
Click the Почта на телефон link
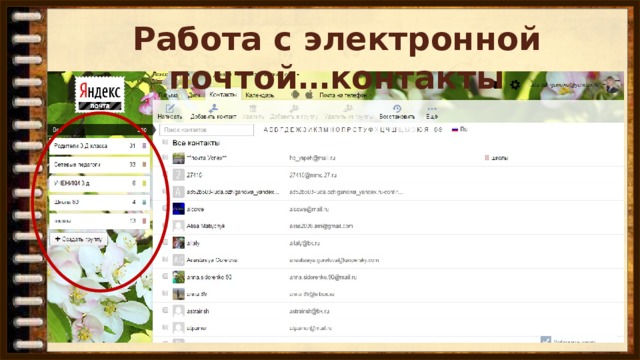[343, 95]
